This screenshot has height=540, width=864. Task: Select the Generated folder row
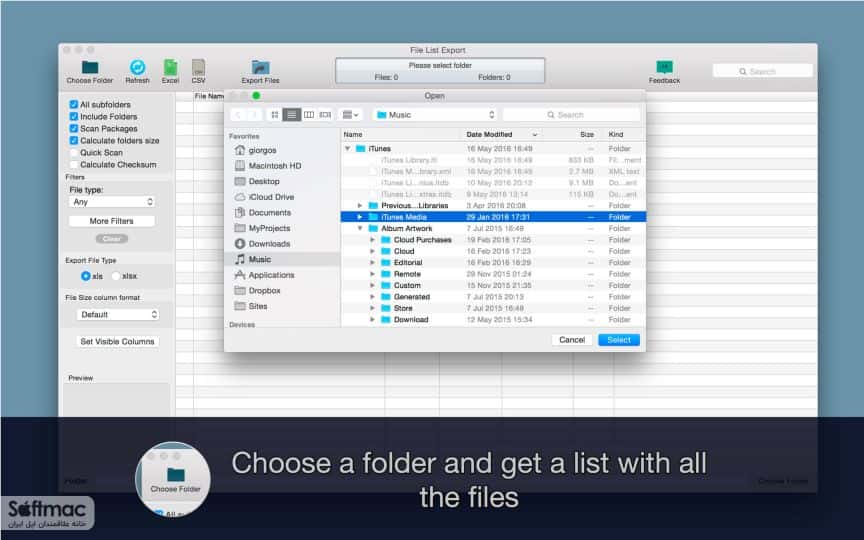(x=493, y=297)
